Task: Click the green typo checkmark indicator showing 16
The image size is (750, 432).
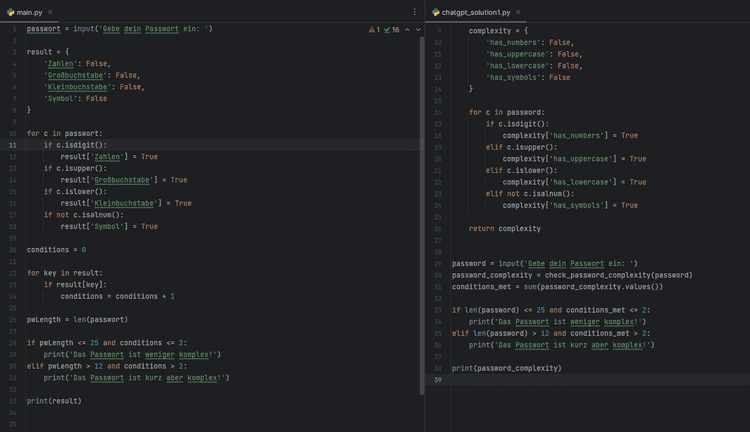Action: (392, 30)
